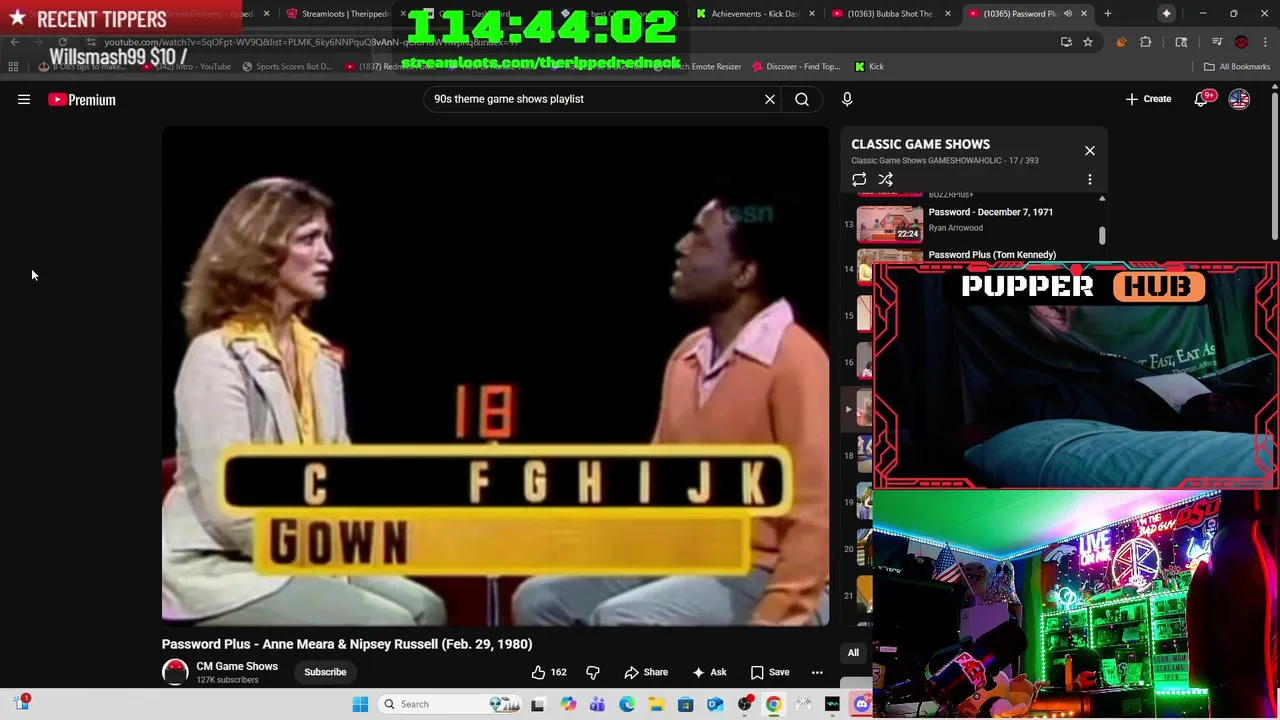
Task: Select the All filter chip
Action: (x=853, y=653)
